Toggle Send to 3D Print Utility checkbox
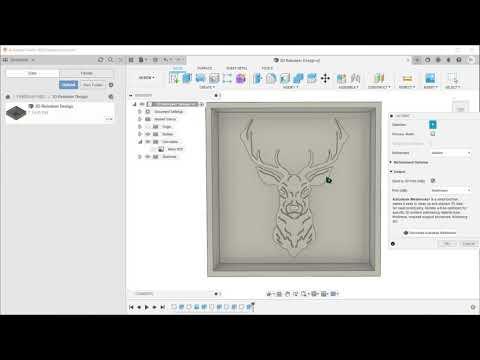 tap(433, 181)
